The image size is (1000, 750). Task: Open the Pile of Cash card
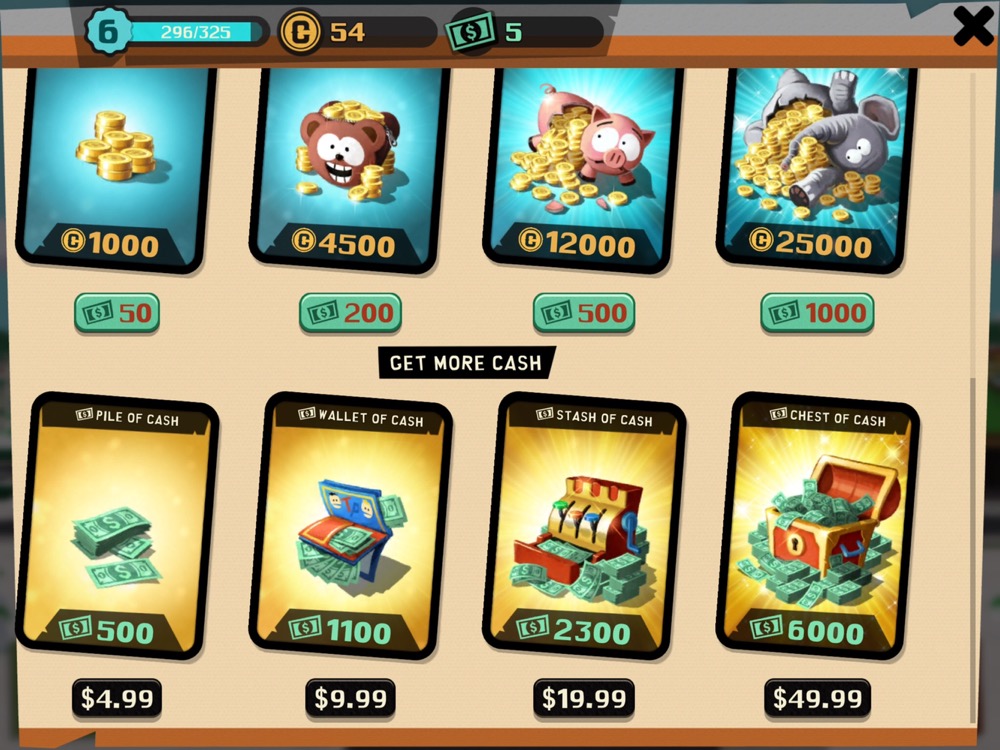(117, 526)
